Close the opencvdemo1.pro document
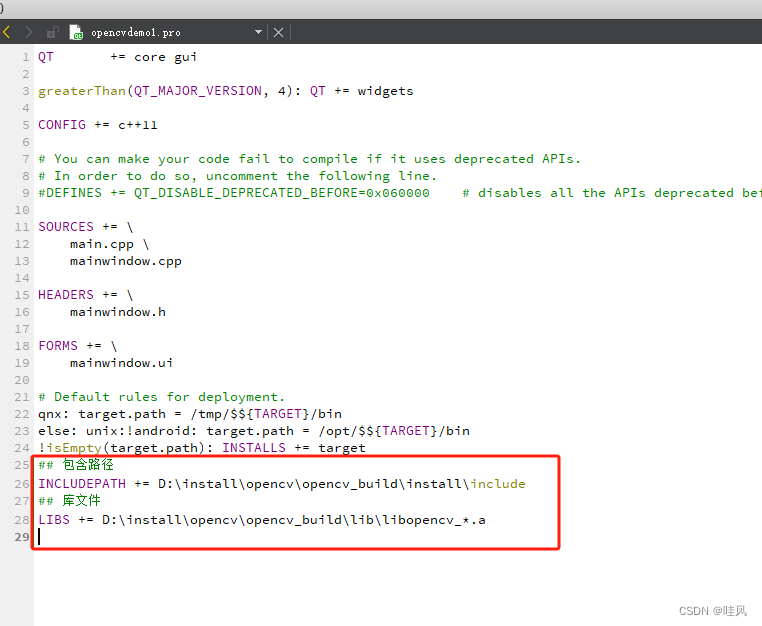The height and width of the screenshot is (626, 762). coord(278,33)
